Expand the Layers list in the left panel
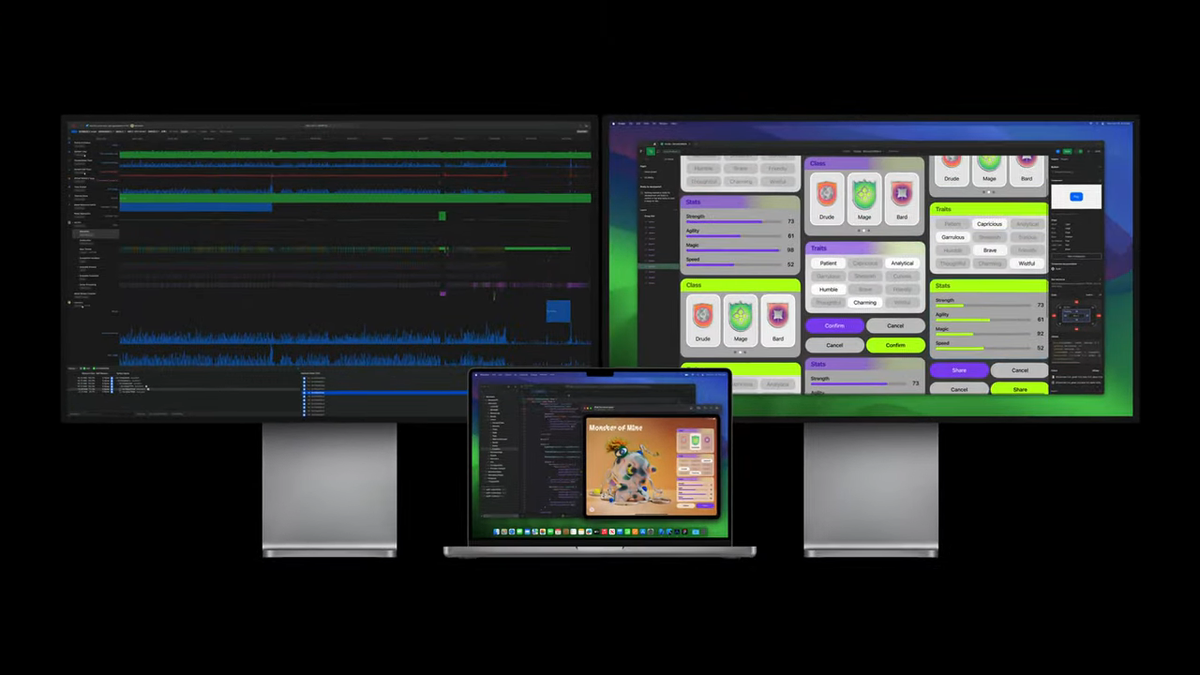 [x=641, y=209]
